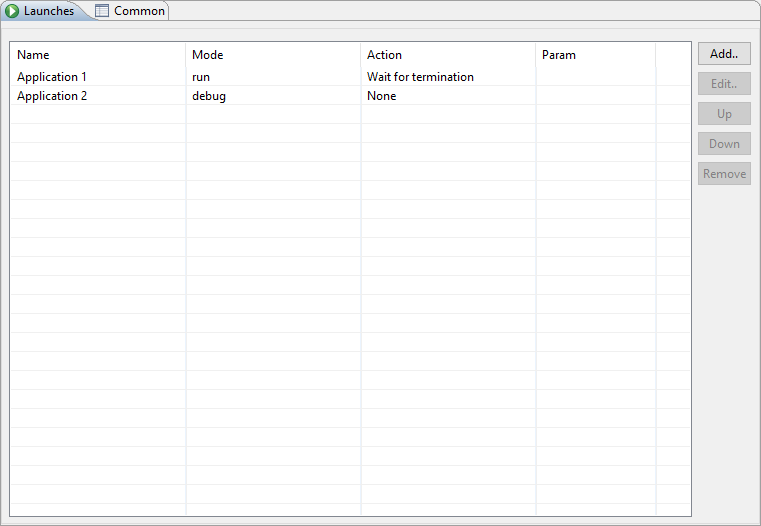Click the Add.. button
The height and width of the screenshot is (526, 761).
tap(724, 54)
